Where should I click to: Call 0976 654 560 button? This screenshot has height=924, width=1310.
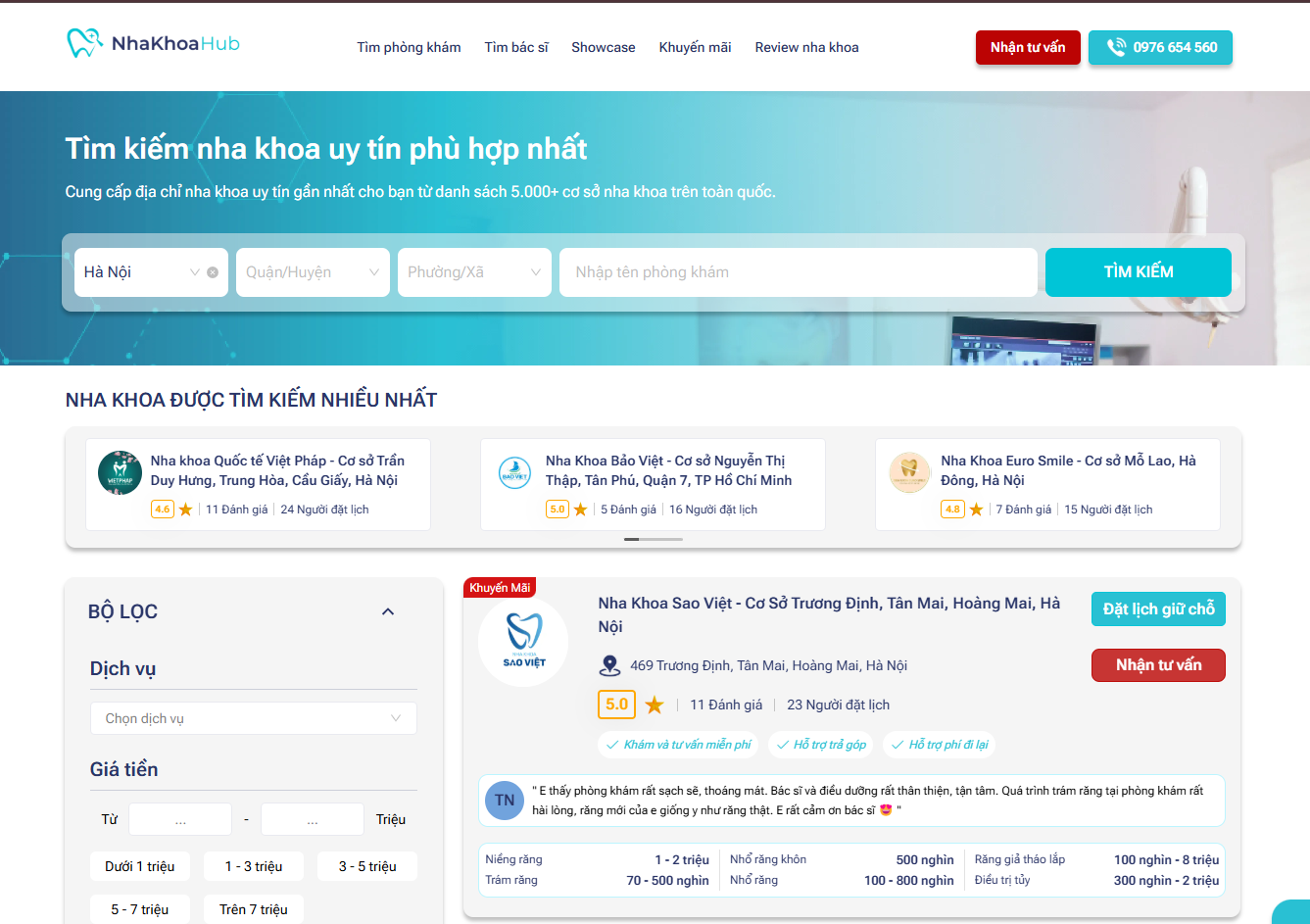[x=1160, y=47]
